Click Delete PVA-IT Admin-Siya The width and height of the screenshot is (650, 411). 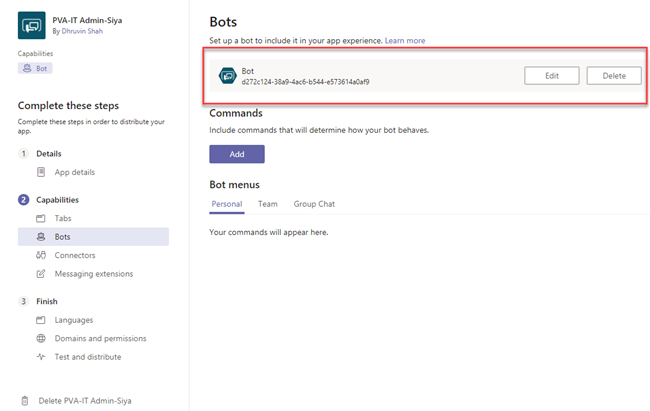(85, 401)
